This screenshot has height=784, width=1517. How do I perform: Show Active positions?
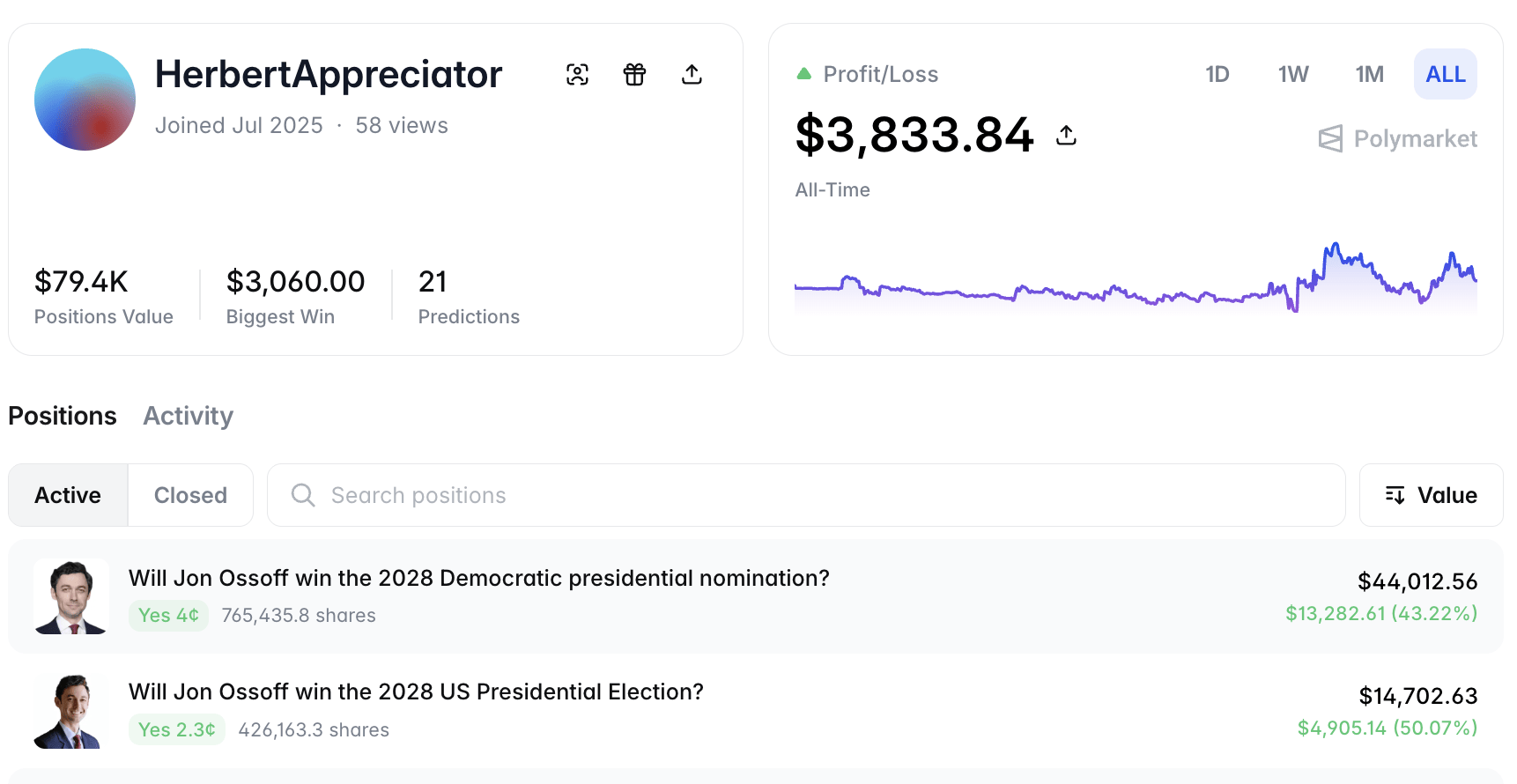[x=68, y=495]
